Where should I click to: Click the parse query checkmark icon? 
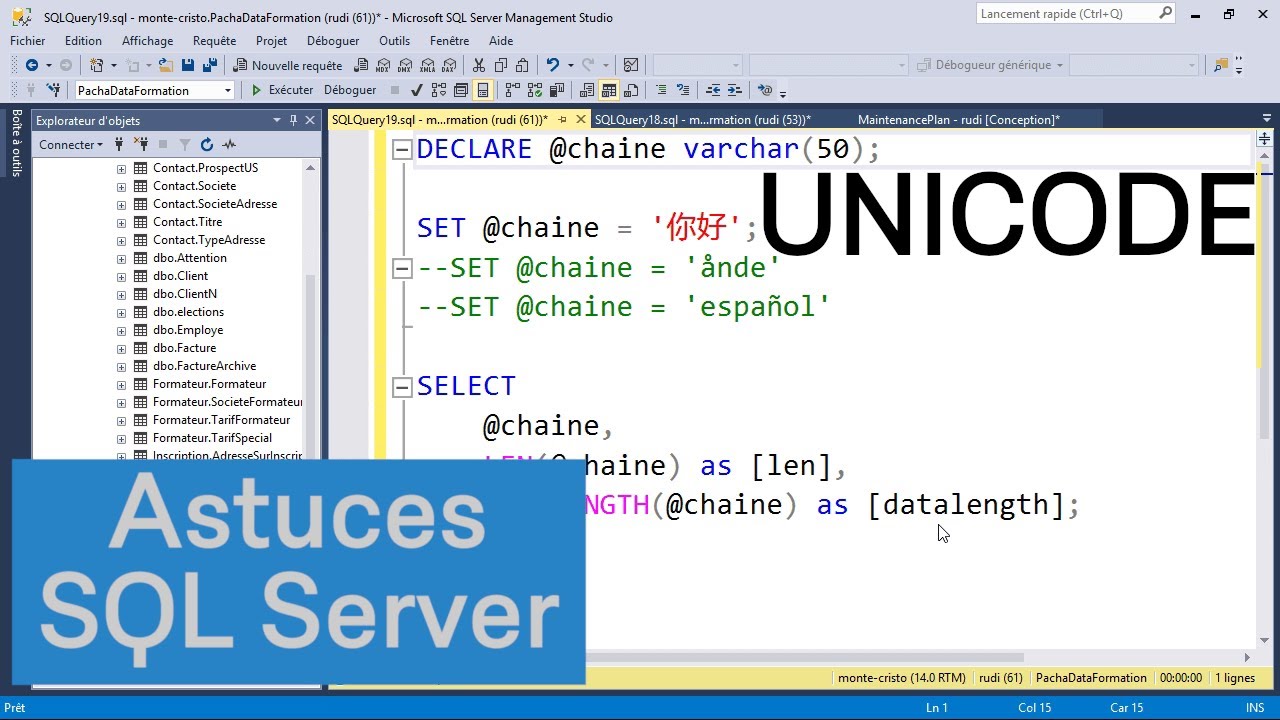point(416,90)
